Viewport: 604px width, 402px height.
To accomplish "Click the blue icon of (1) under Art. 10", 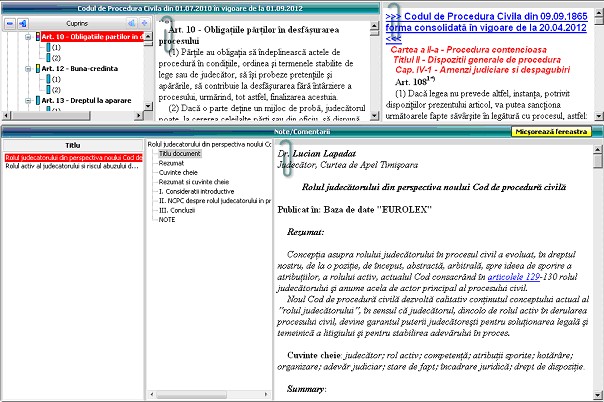I will [48, 47].
